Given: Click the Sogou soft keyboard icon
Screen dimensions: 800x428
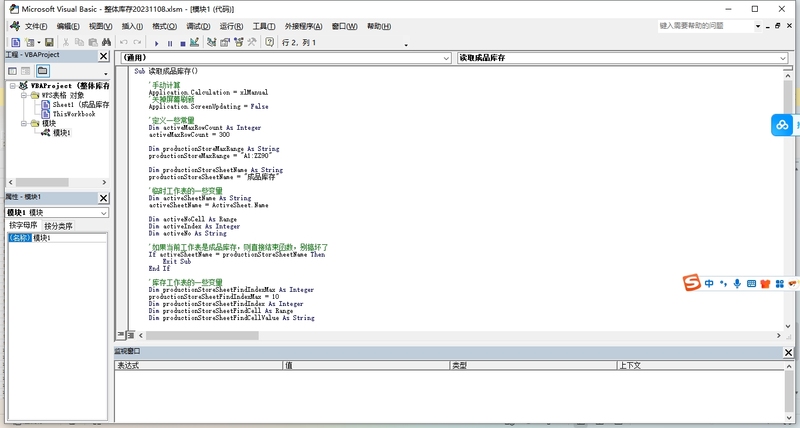Looking at the screenshot, I should click(751, 284).
